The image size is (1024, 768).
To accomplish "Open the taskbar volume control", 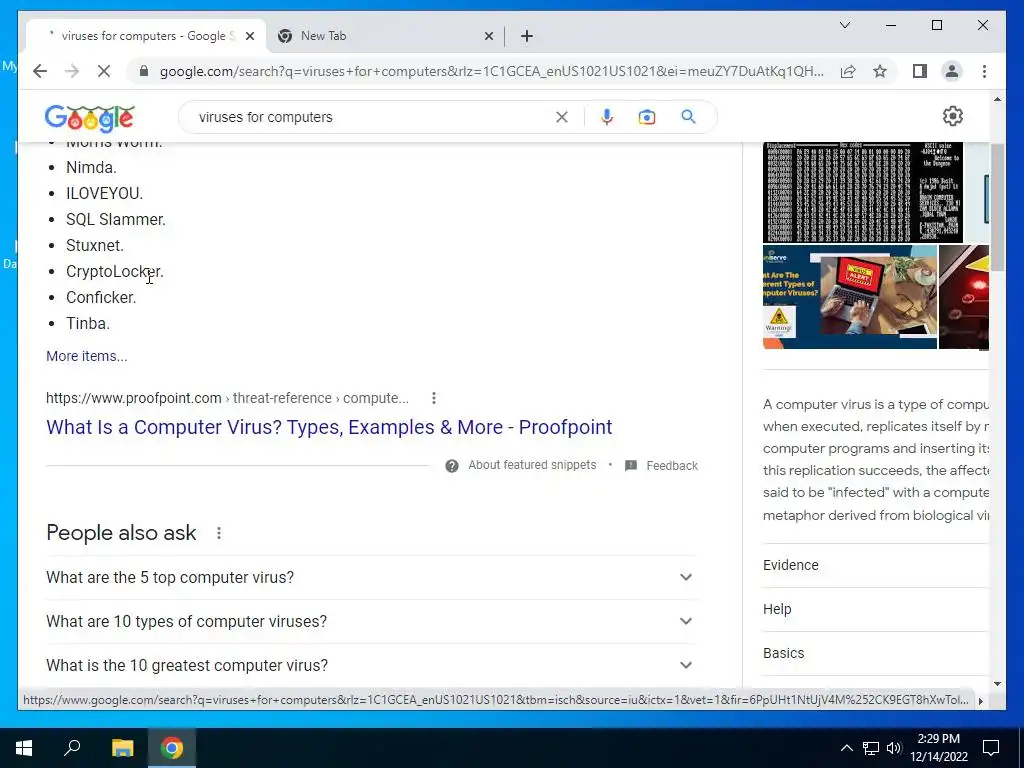I will point(894,748).
